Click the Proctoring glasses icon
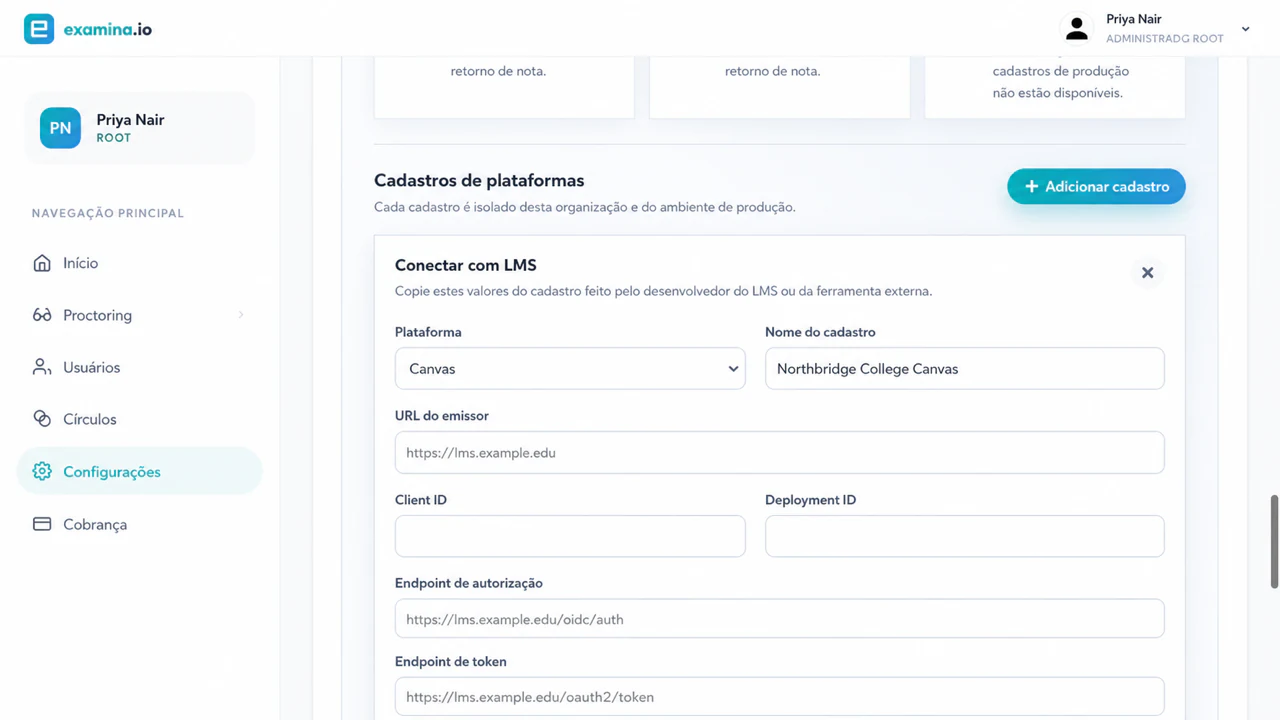The height and width of the screenshot is (720, 1280). [x=42, y=315]
